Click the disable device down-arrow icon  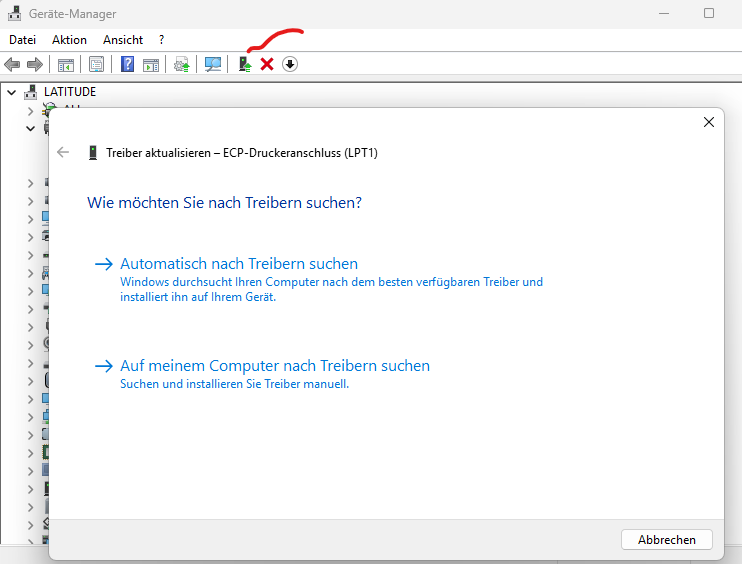[290, 64]
